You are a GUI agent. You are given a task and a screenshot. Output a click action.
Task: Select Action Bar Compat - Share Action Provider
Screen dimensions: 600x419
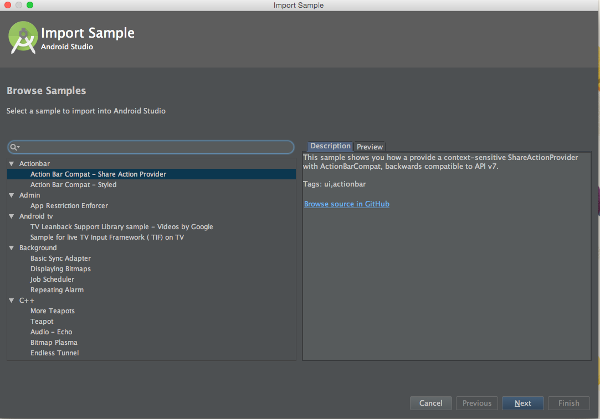click(152, 174)
